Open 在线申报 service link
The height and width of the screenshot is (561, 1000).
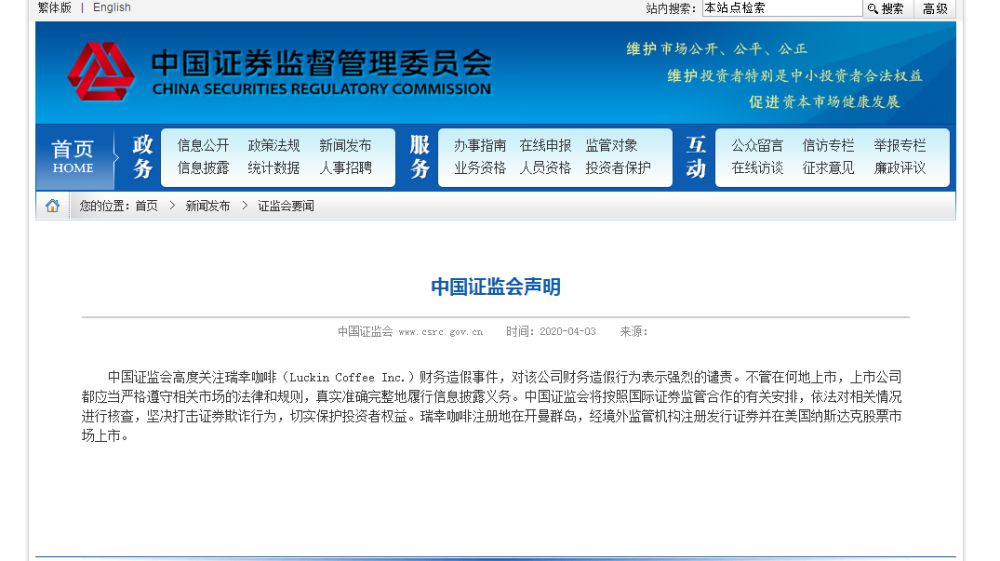[x=545, y=145]
